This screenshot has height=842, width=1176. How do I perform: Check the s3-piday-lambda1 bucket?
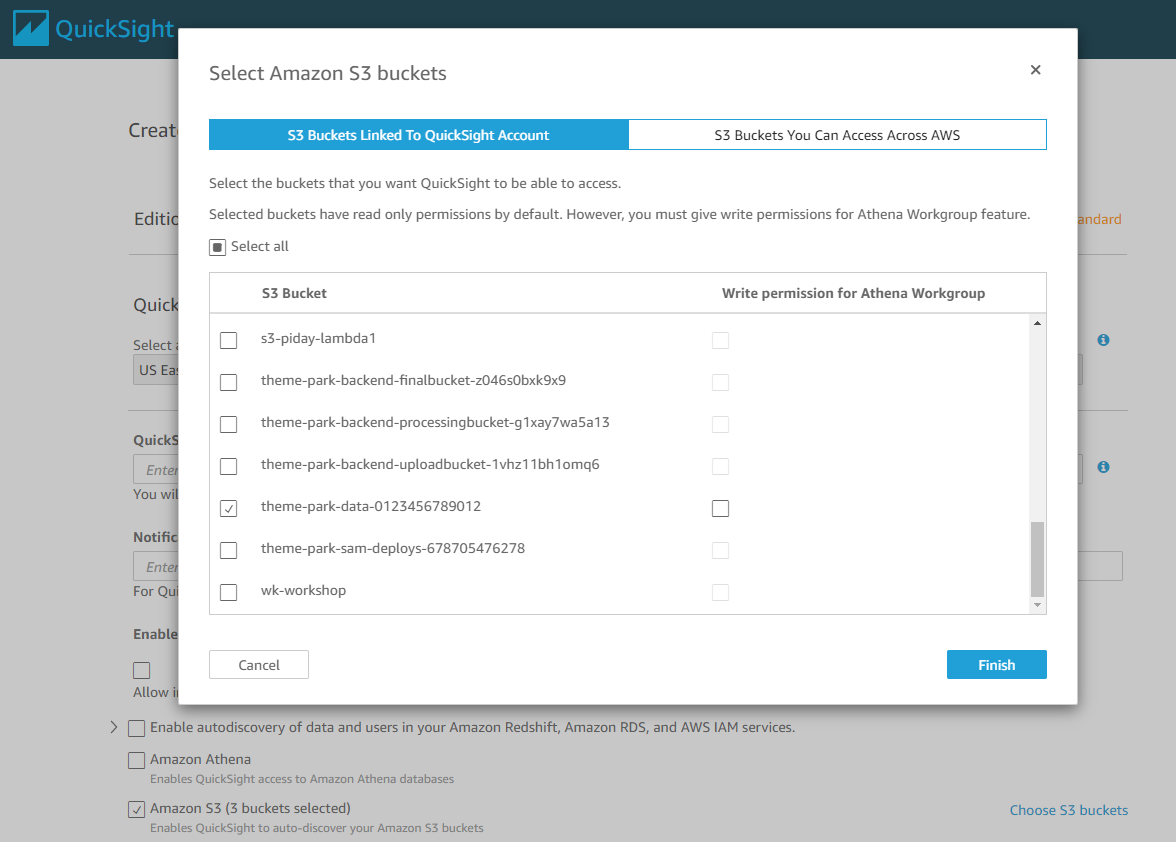[229, 340]
